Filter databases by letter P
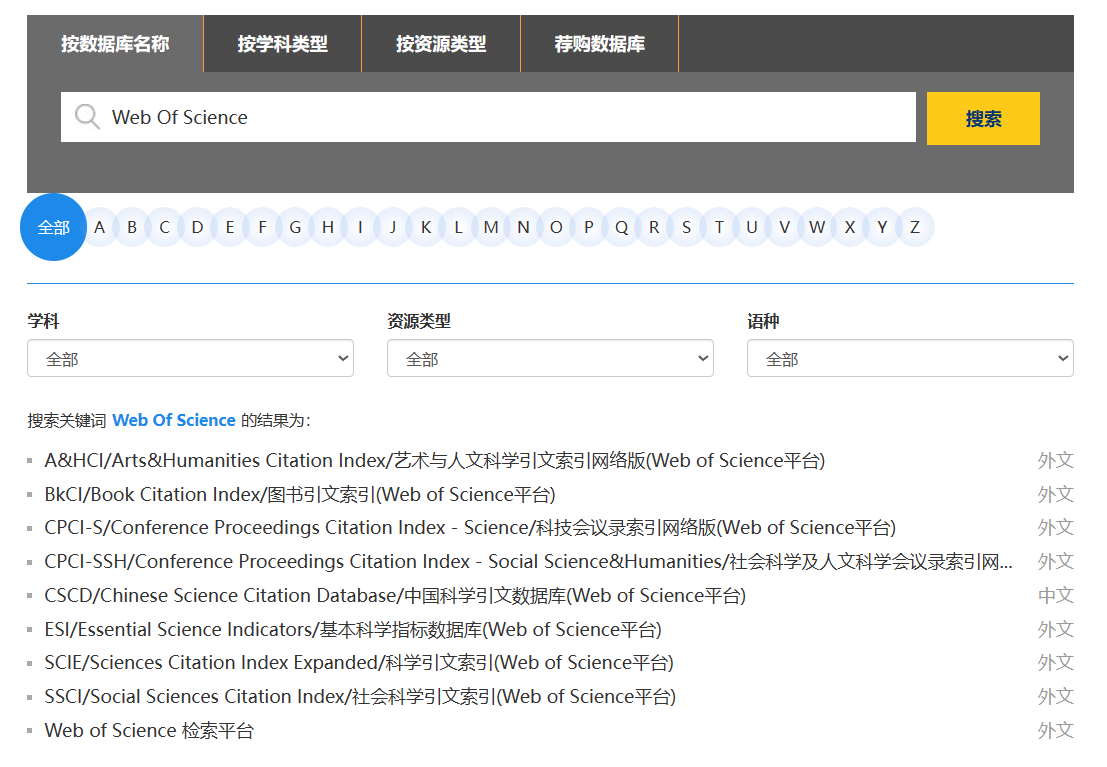1107x767 pixels. point(589,227)
